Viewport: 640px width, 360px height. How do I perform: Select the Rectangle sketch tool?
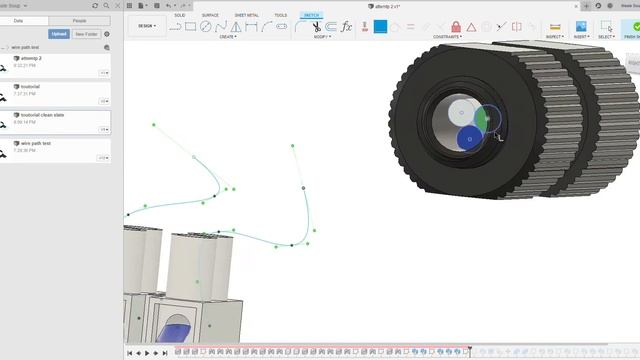191,27
